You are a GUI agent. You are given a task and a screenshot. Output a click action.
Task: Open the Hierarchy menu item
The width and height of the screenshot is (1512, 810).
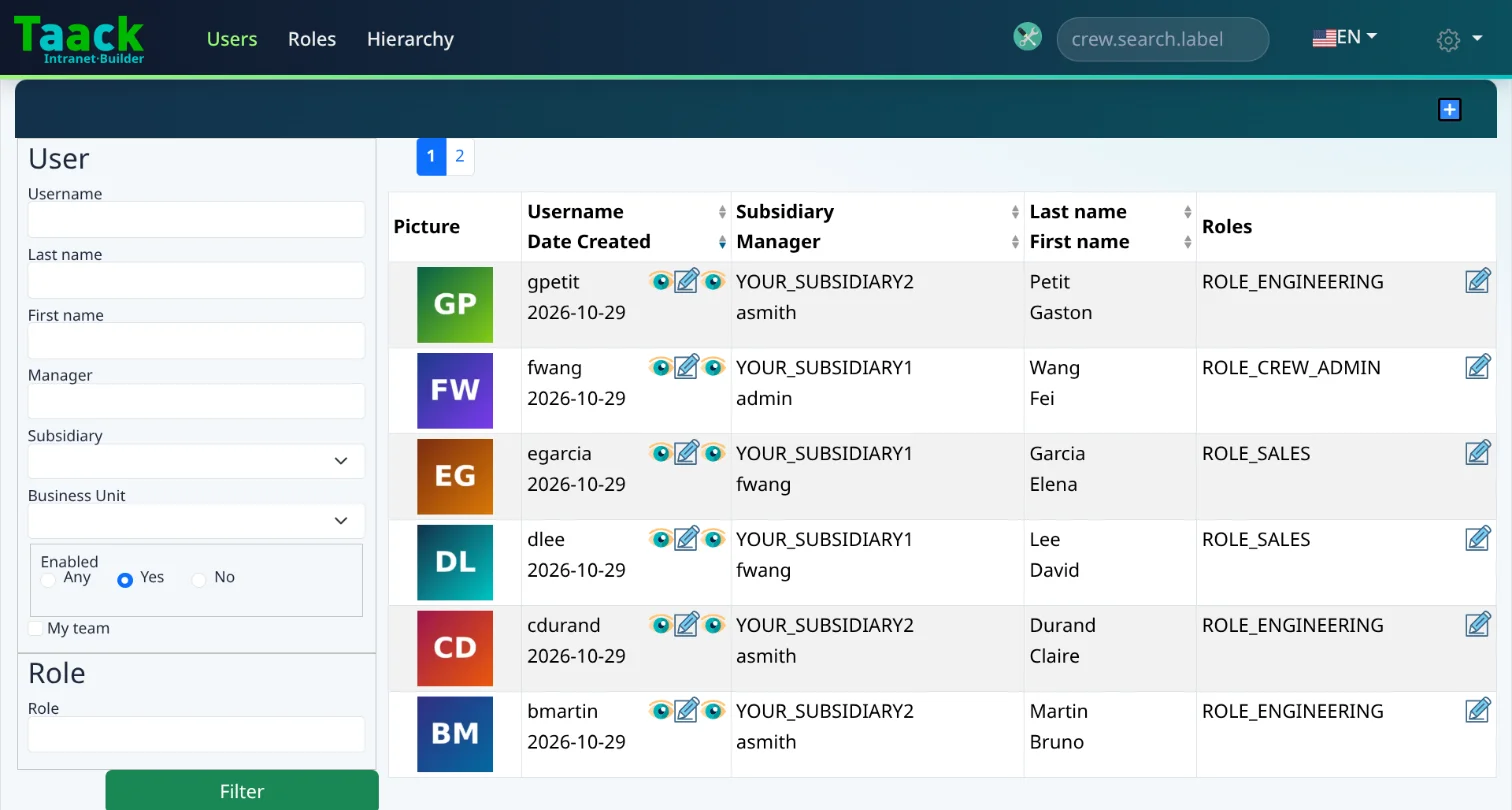[410, 39]
